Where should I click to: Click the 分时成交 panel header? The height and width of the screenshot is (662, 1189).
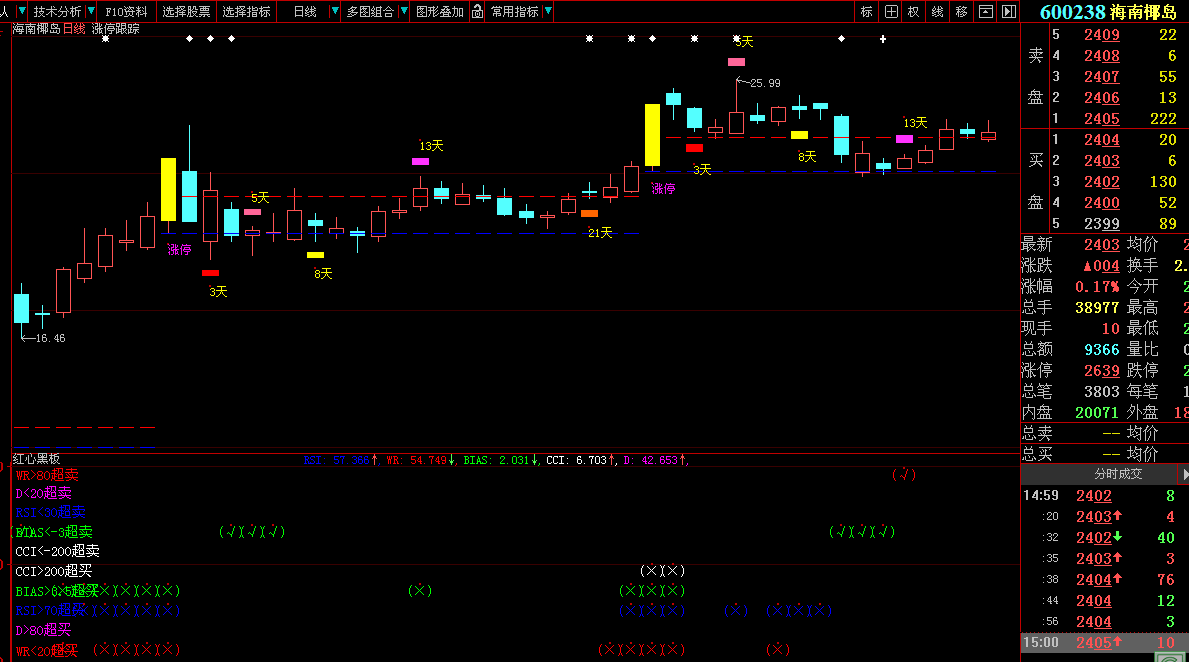[x=1118, y=474]
